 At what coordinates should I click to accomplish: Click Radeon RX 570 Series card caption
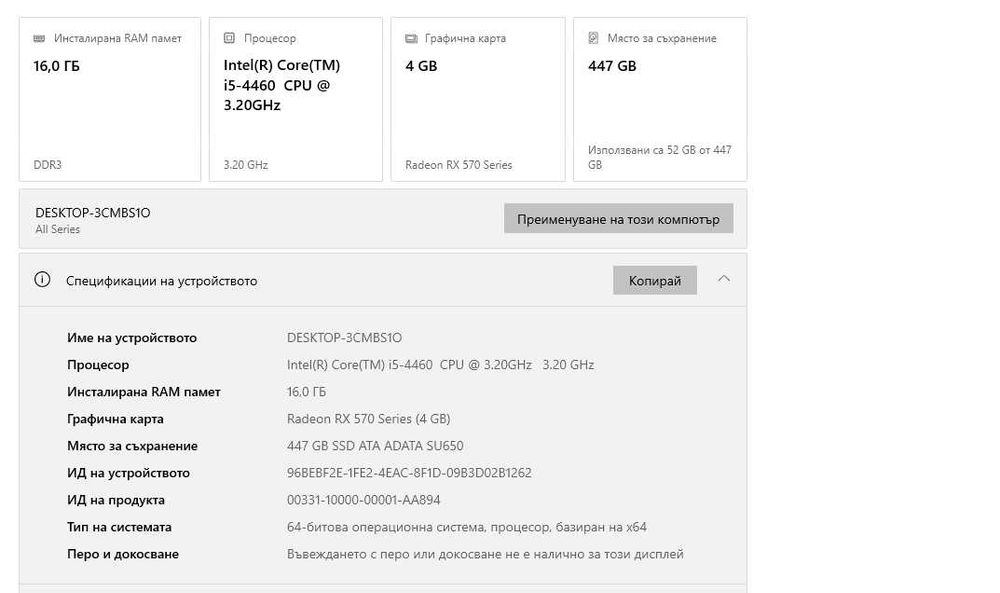pos(459,165)
